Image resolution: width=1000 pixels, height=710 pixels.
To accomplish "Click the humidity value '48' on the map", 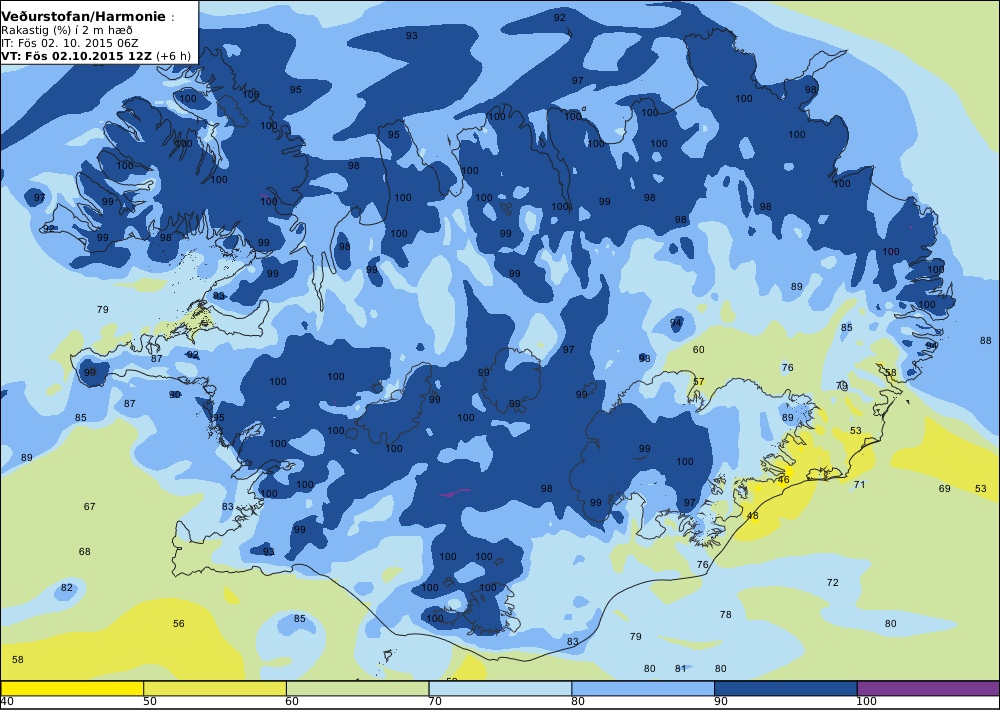I will (753, 515).
